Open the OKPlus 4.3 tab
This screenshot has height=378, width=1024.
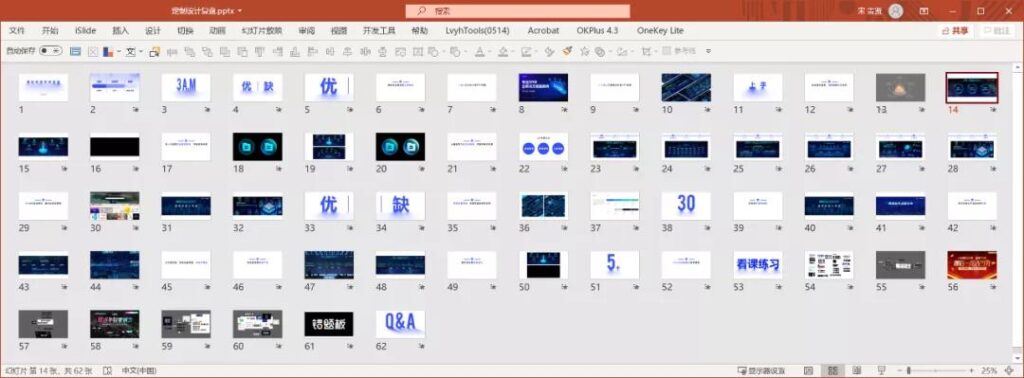pyautogui.click(x=597, y=31)
